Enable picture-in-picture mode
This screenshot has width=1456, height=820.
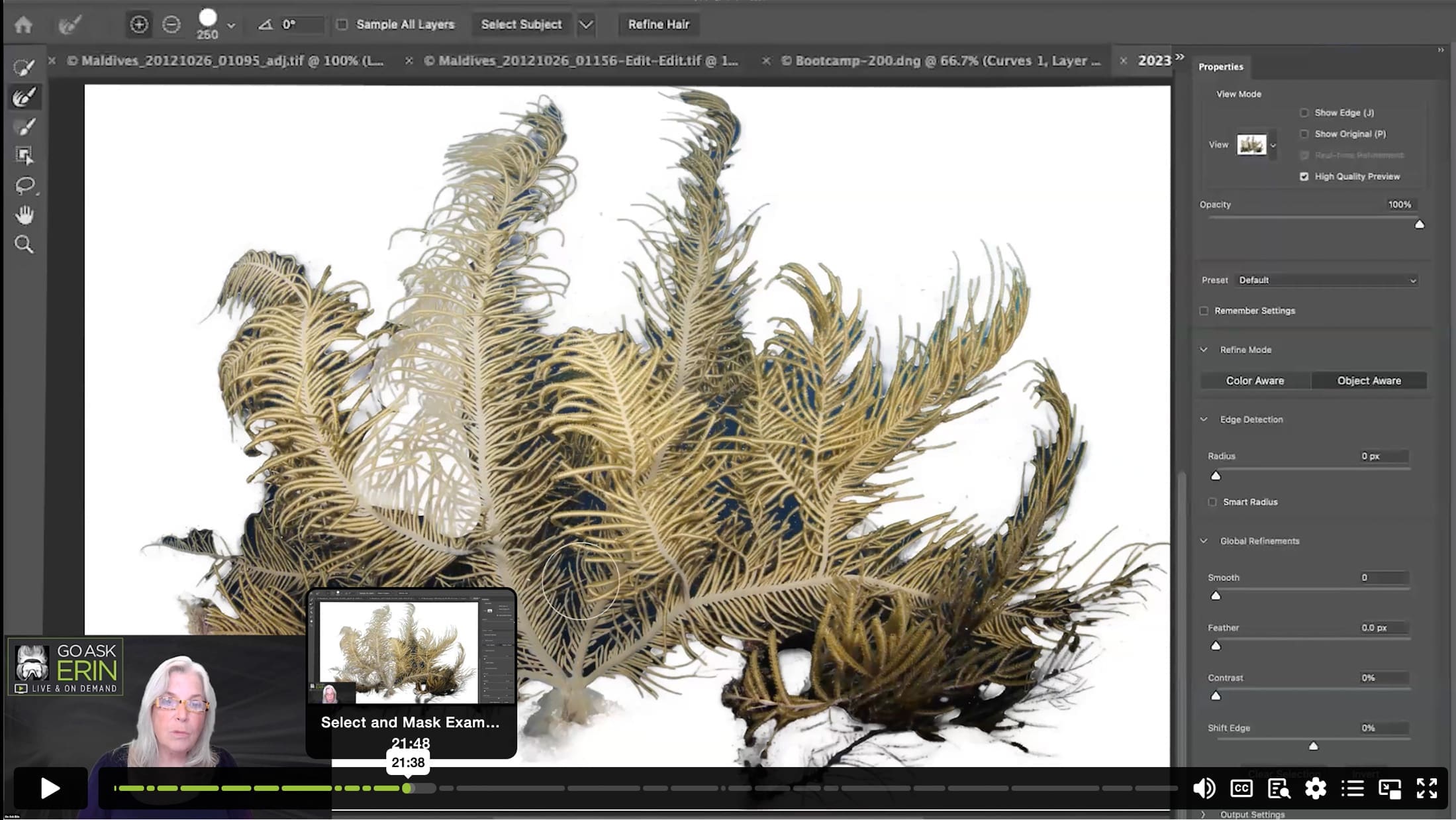tap(1390, 788)
